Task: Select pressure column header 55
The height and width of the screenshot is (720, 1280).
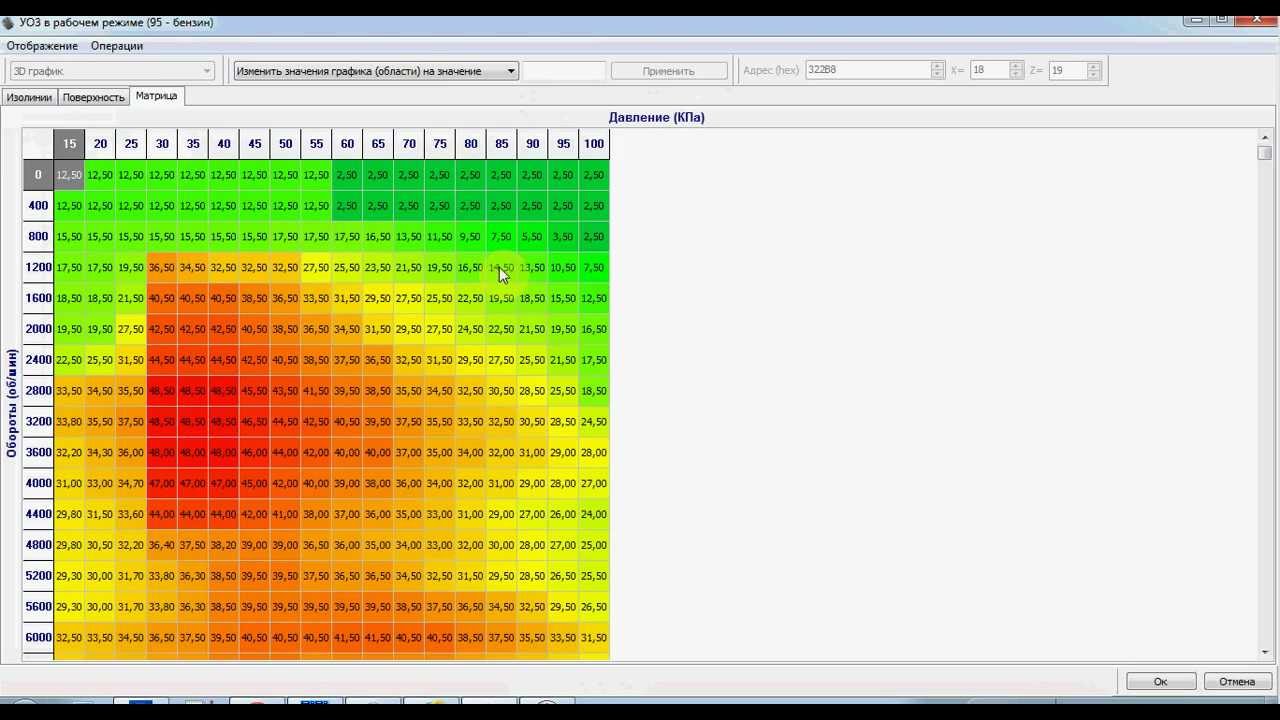Action: click(x=316, y=144)
